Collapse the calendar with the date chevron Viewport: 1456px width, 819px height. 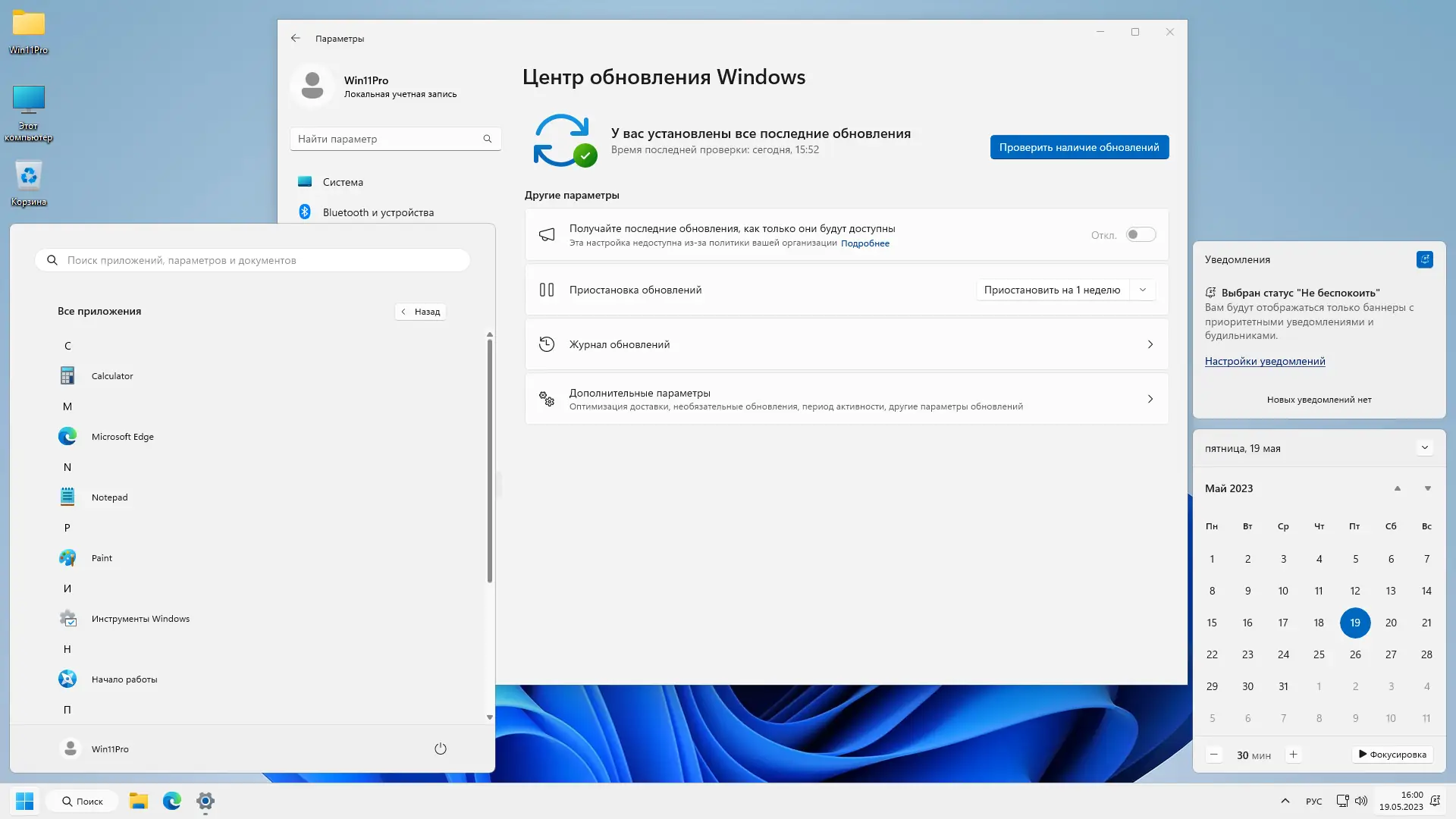(1424, 448)
